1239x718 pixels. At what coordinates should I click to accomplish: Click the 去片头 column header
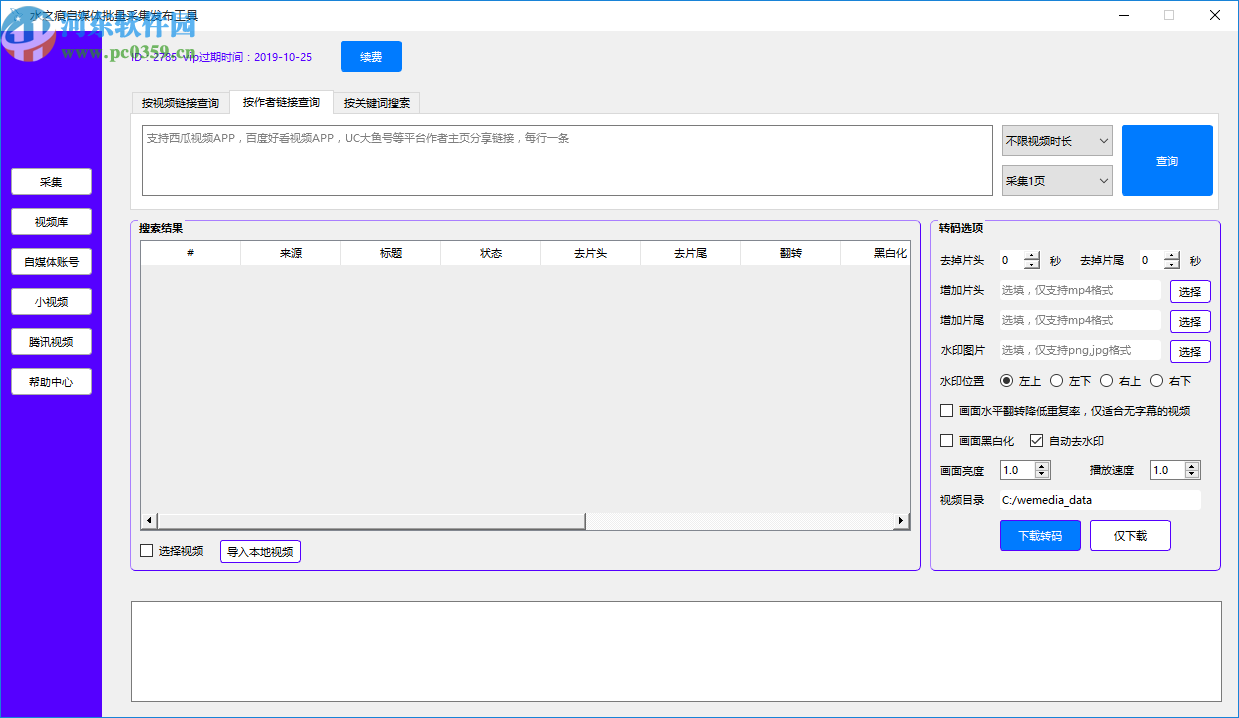pos(591,254)
